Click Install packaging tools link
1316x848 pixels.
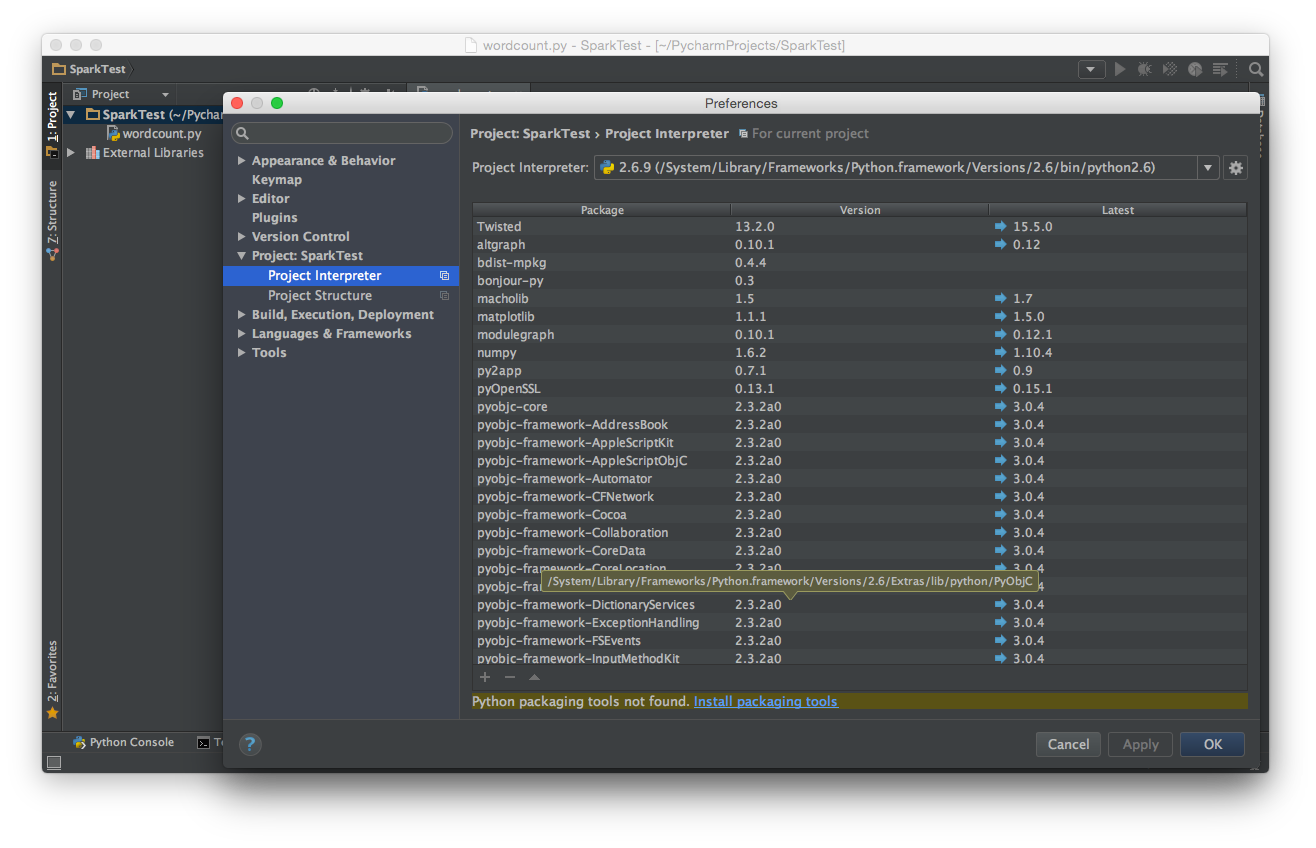click(766, 702)
